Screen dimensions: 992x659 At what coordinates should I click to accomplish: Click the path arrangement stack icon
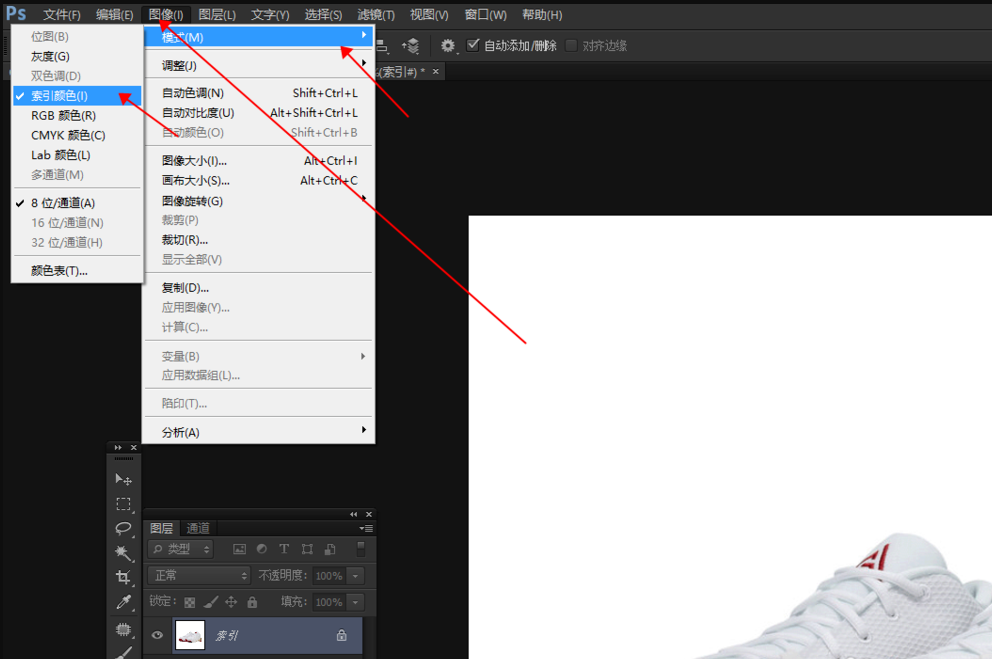(x=411, y=46)
